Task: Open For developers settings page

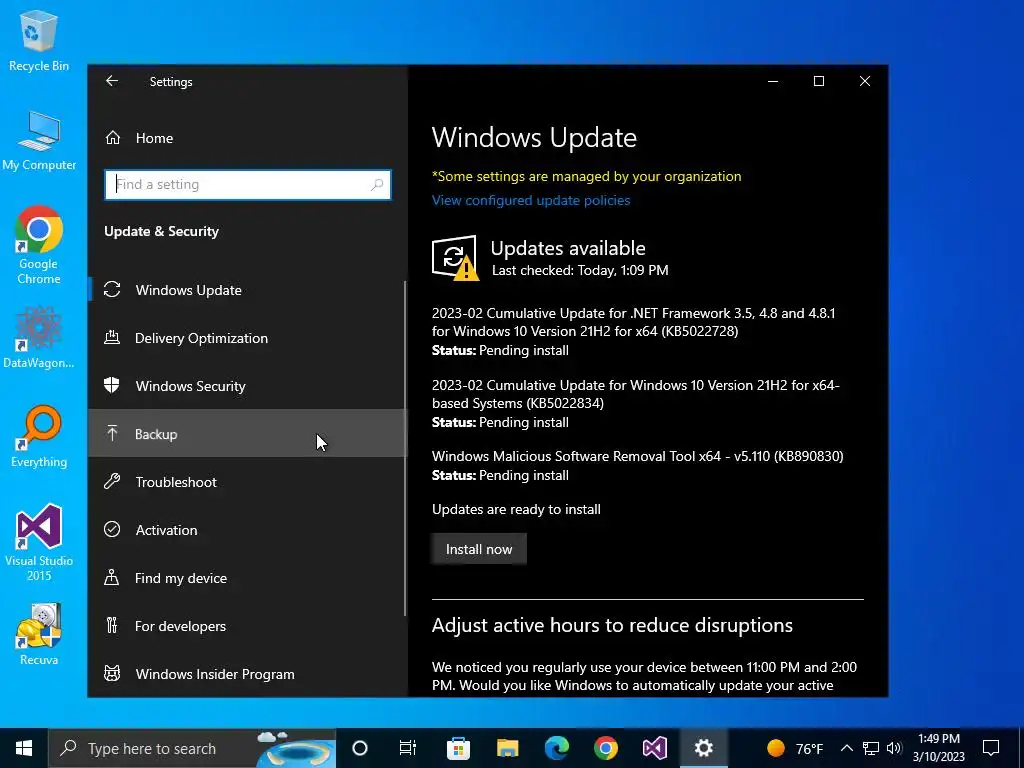Action: 247,626
